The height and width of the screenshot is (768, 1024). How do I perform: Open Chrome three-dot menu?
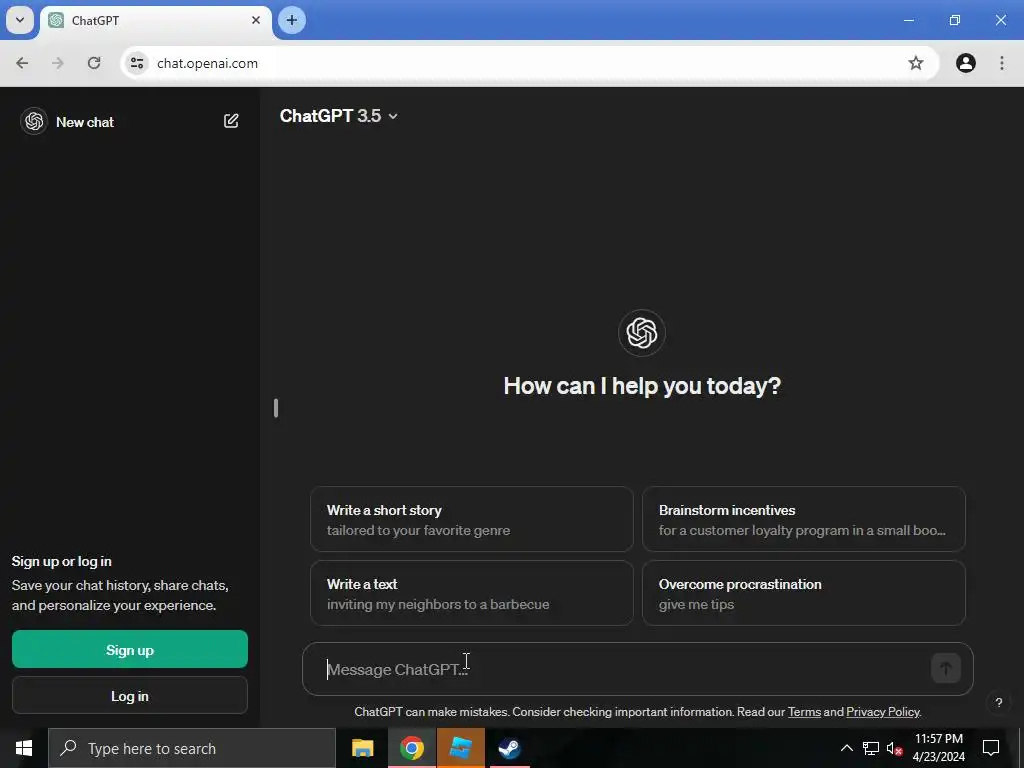point(1001,63)
